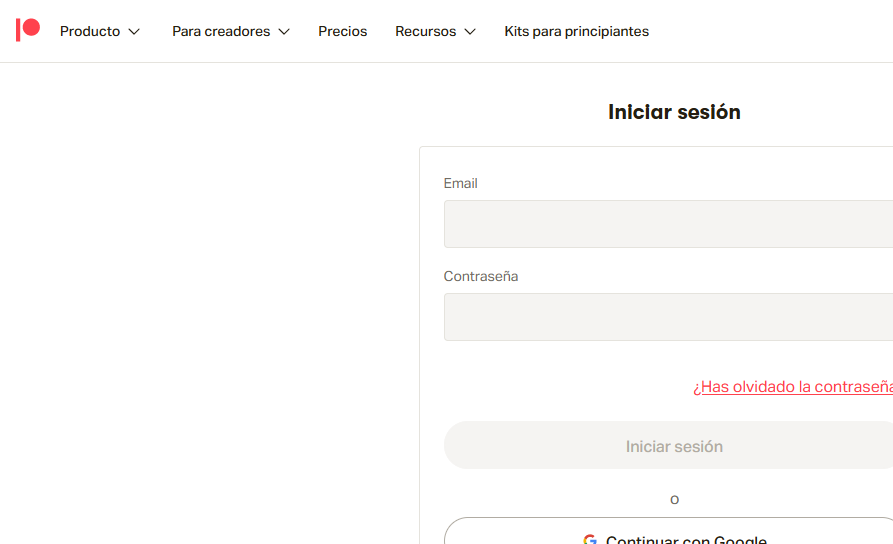Image resolution: width=893 pixels, height=544 pixels.
Task: Click the "o" separator below sign-in button
Action: [x=674, y=499]
